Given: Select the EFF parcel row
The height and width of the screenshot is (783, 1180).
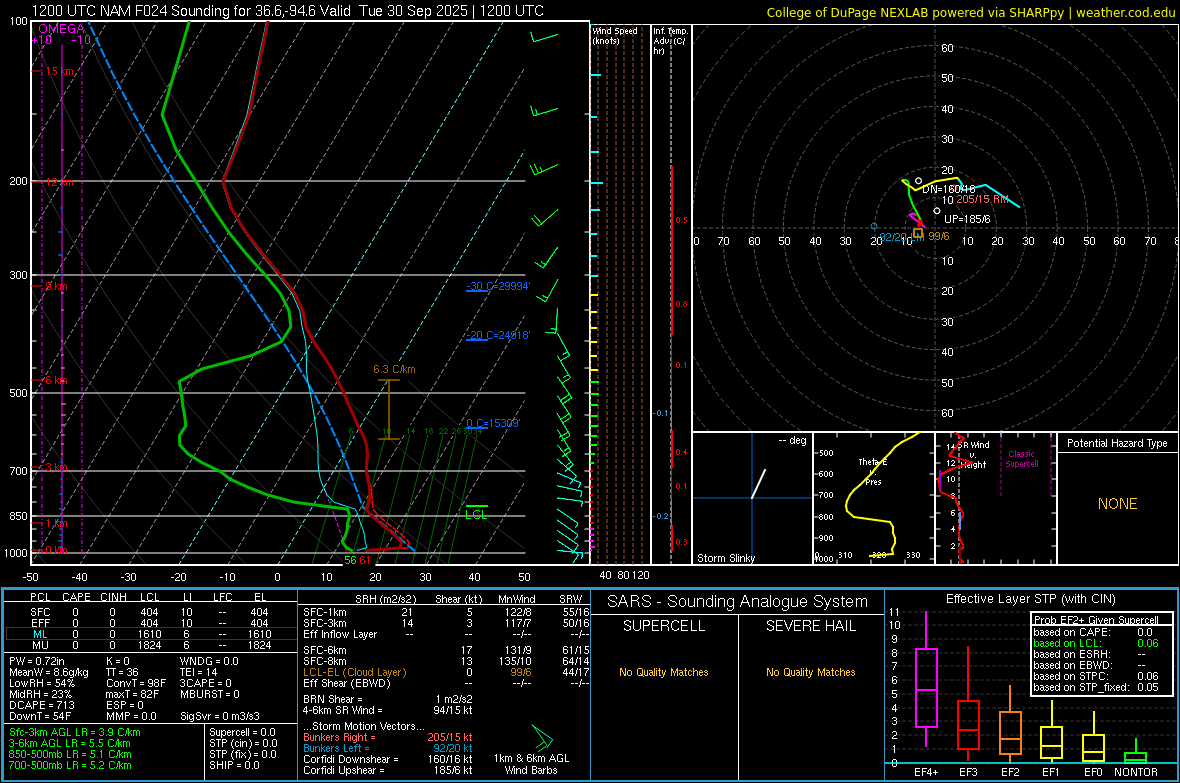Looking at the screenshot, I should coord(151,623).
